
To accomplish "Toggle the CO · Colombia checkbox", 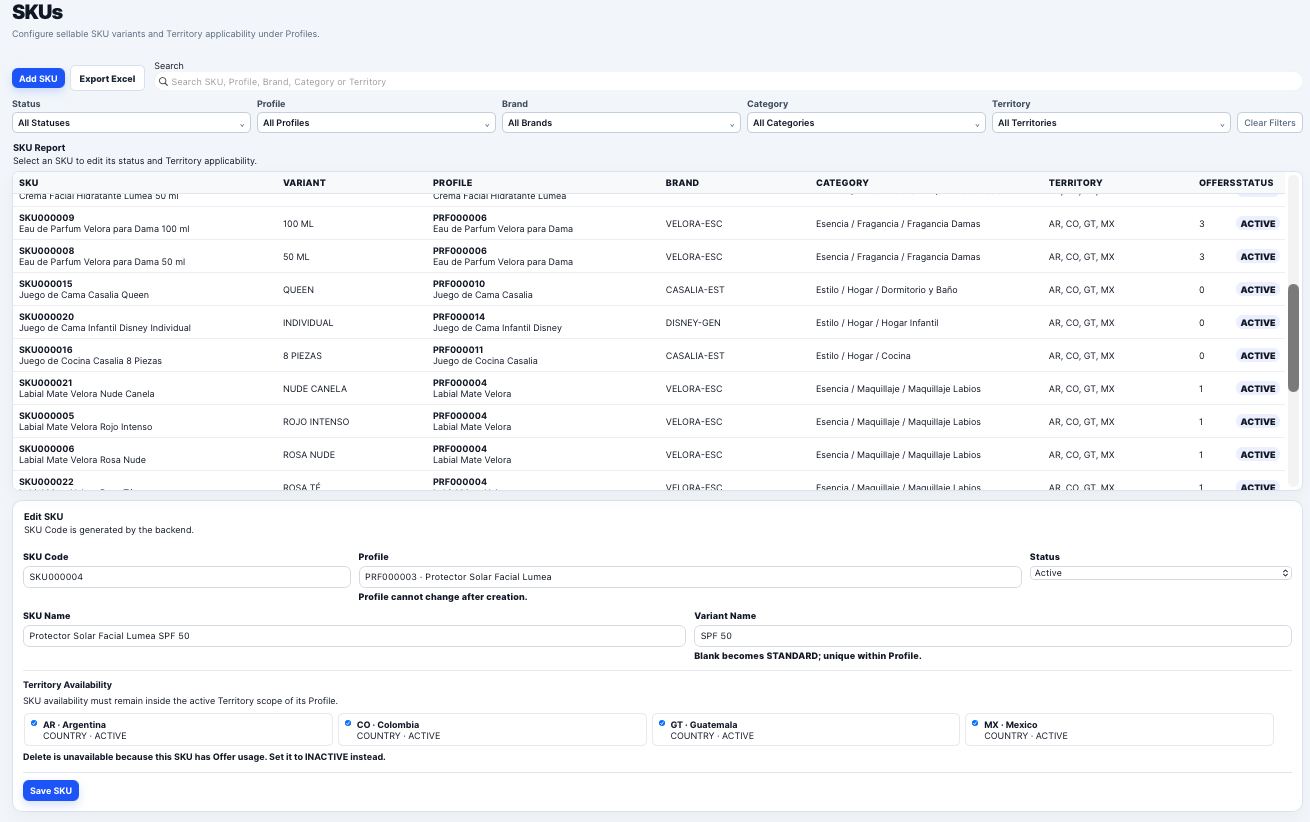I will [348, 722].
